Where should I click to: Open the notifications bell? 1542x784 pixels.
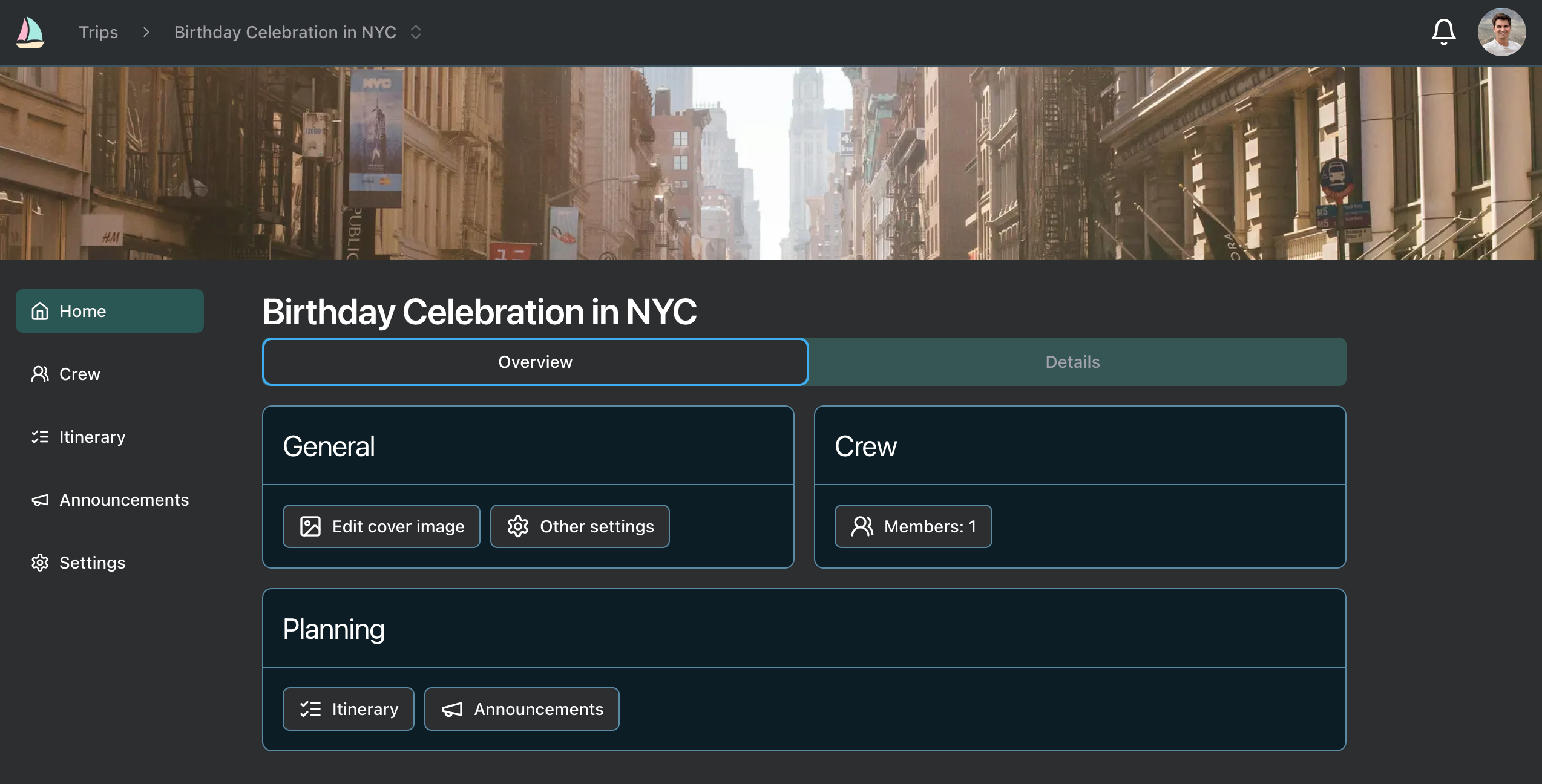tap(1443, 32)
